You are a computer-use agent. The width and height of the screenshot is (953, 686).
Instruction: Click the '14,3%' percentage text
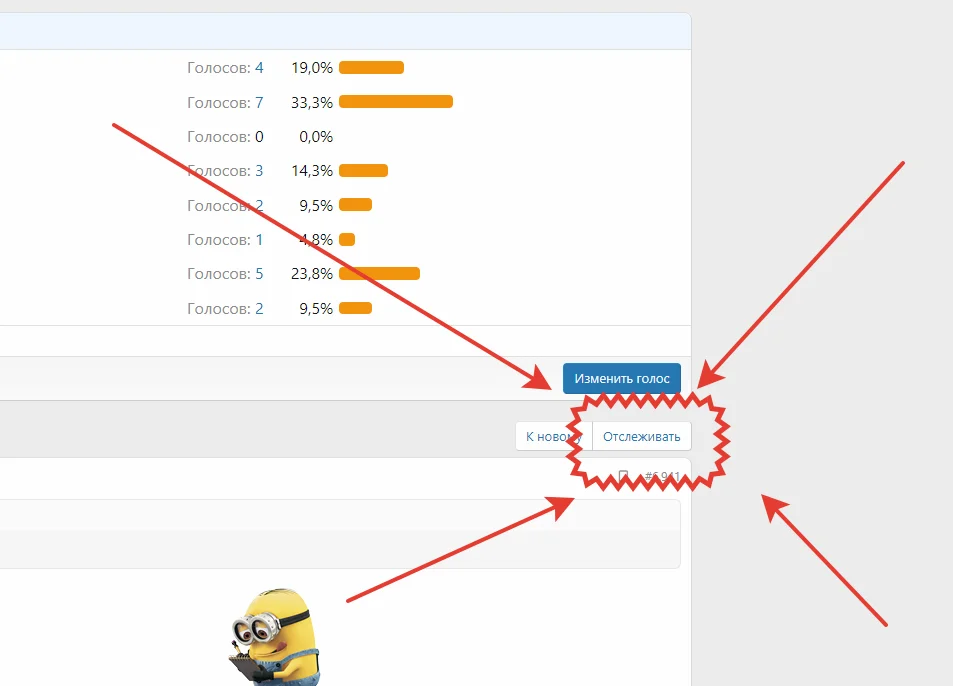312,171
